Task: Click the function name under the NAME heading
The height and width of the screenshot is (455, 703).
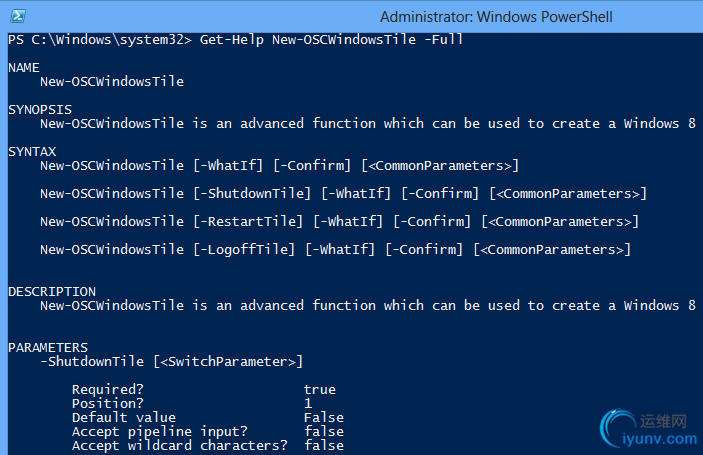Action: pos(112,81)
